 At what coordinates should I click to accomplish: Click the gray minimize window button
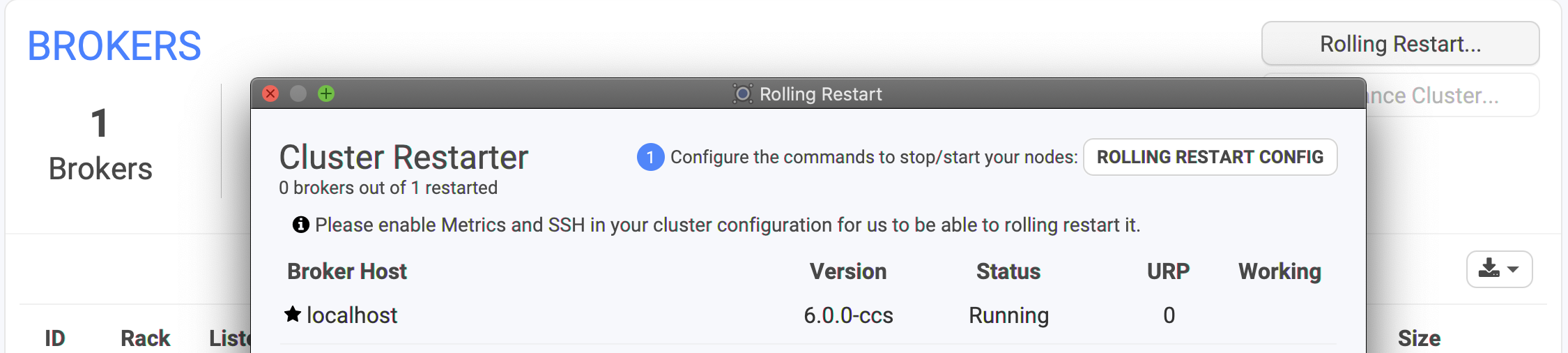pos(298,93)
